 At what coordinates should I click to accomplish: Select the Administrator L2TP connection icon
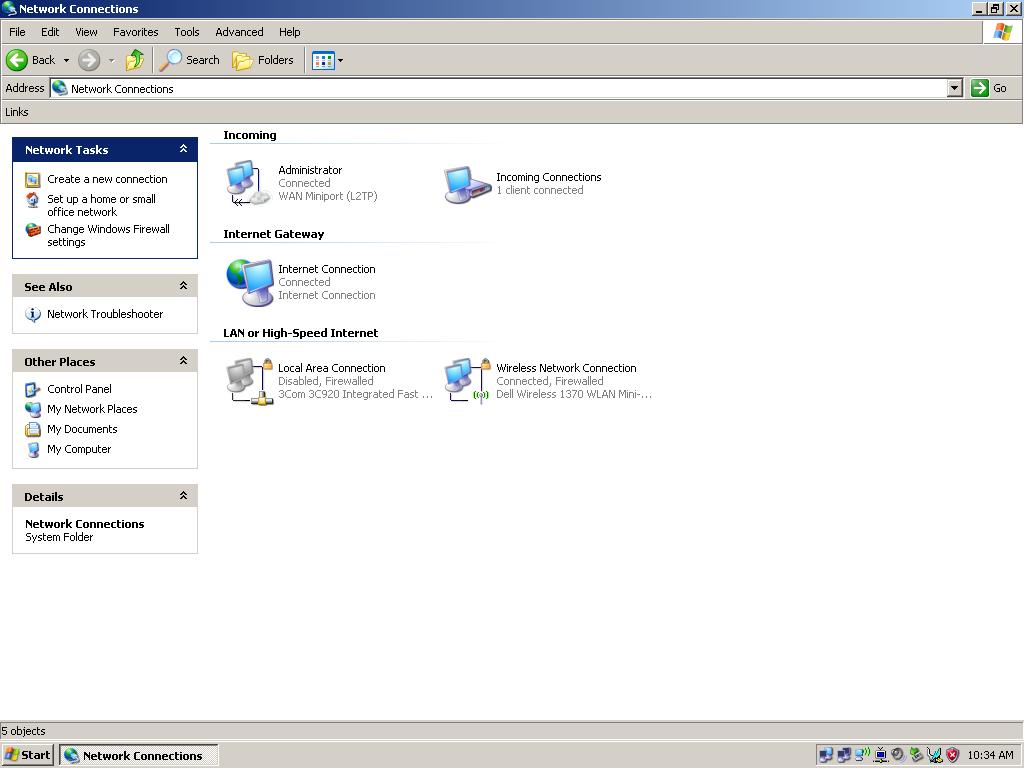(248, 183)
